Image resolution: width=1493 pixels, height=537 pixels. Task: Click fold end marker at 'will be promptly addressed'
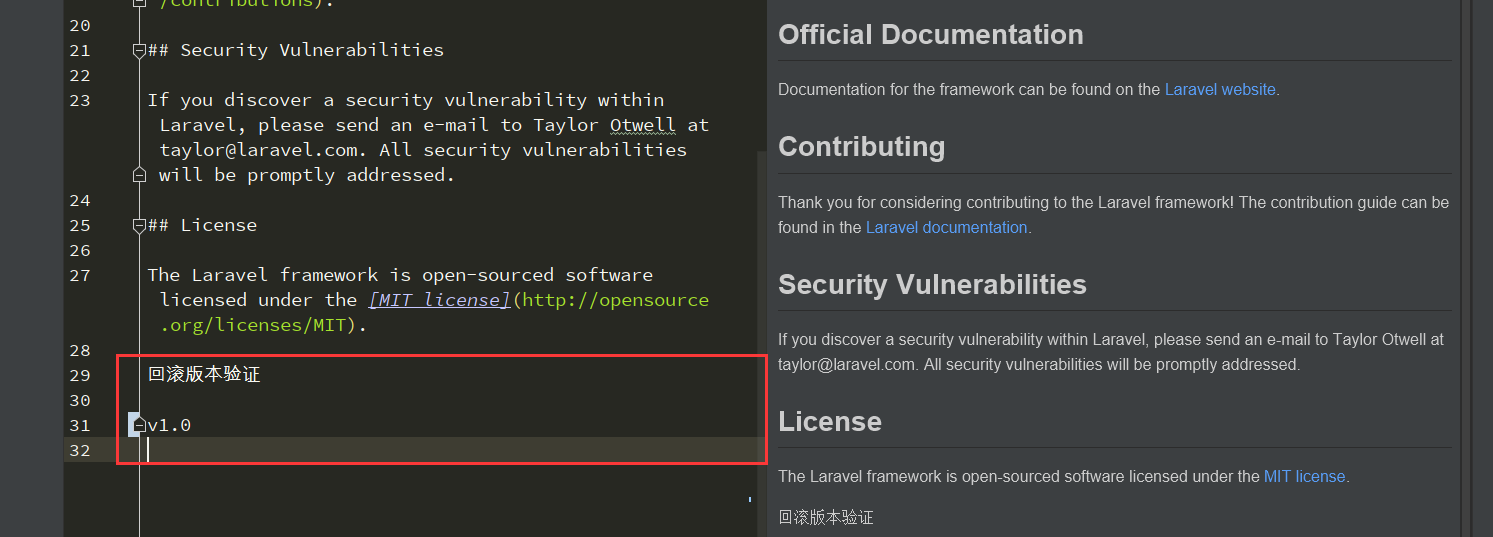(x=139, y=175)
